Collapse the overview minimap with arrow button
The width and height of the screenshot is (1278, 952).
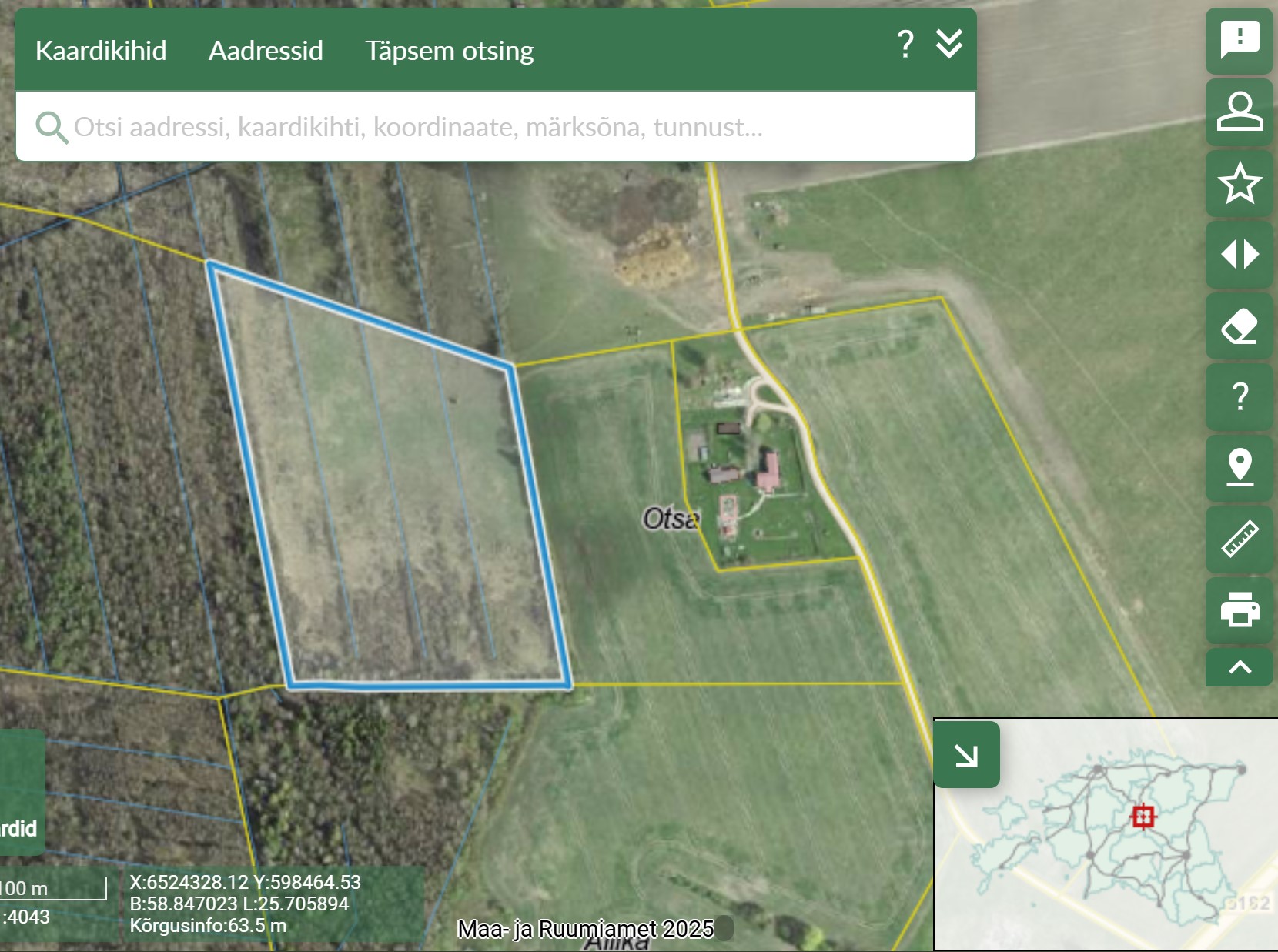pos(966,755)
